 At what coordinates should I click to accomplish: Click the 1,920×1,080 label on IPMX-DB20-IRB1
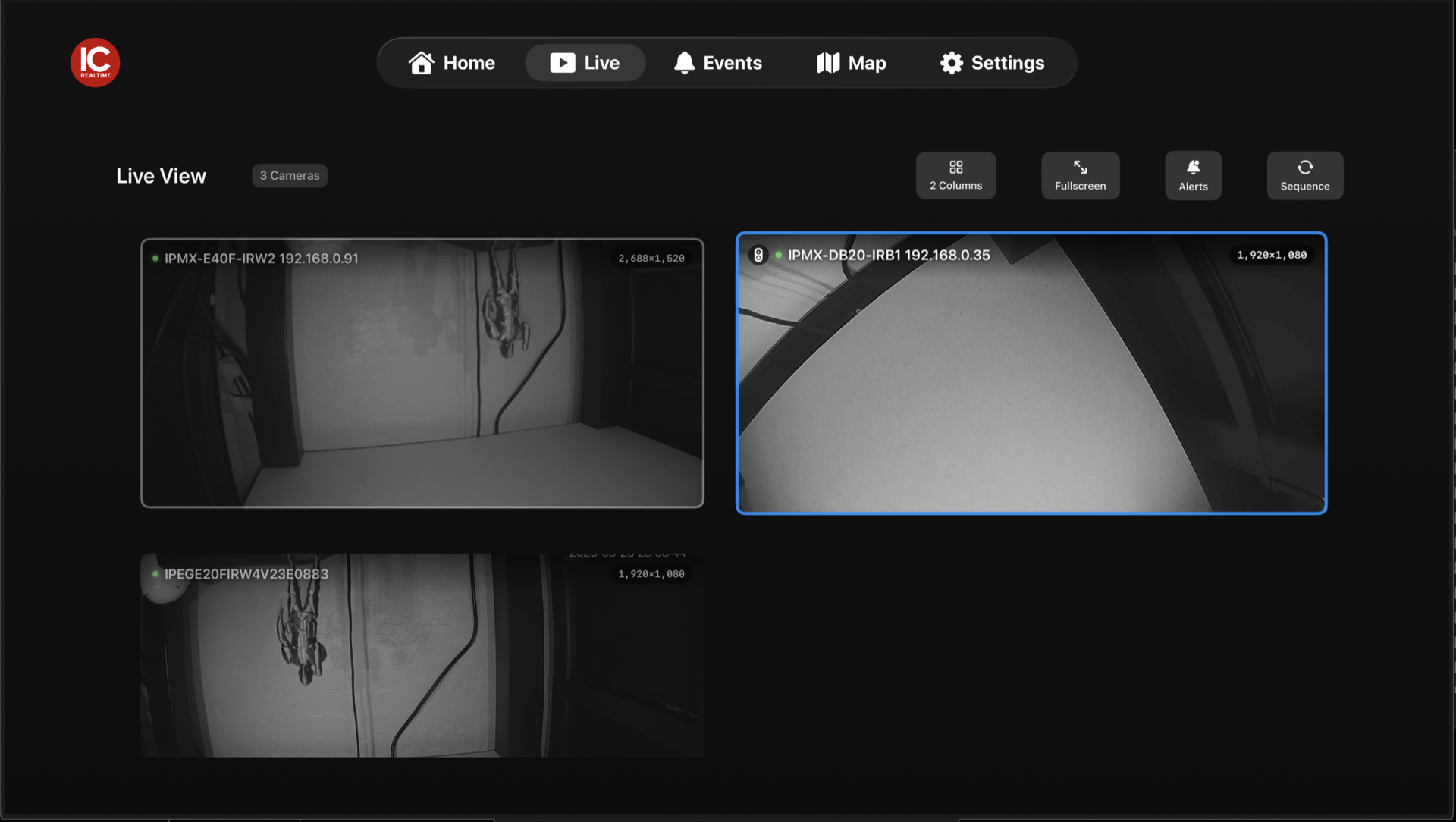pyautogui.click(x=1272, y=256)
